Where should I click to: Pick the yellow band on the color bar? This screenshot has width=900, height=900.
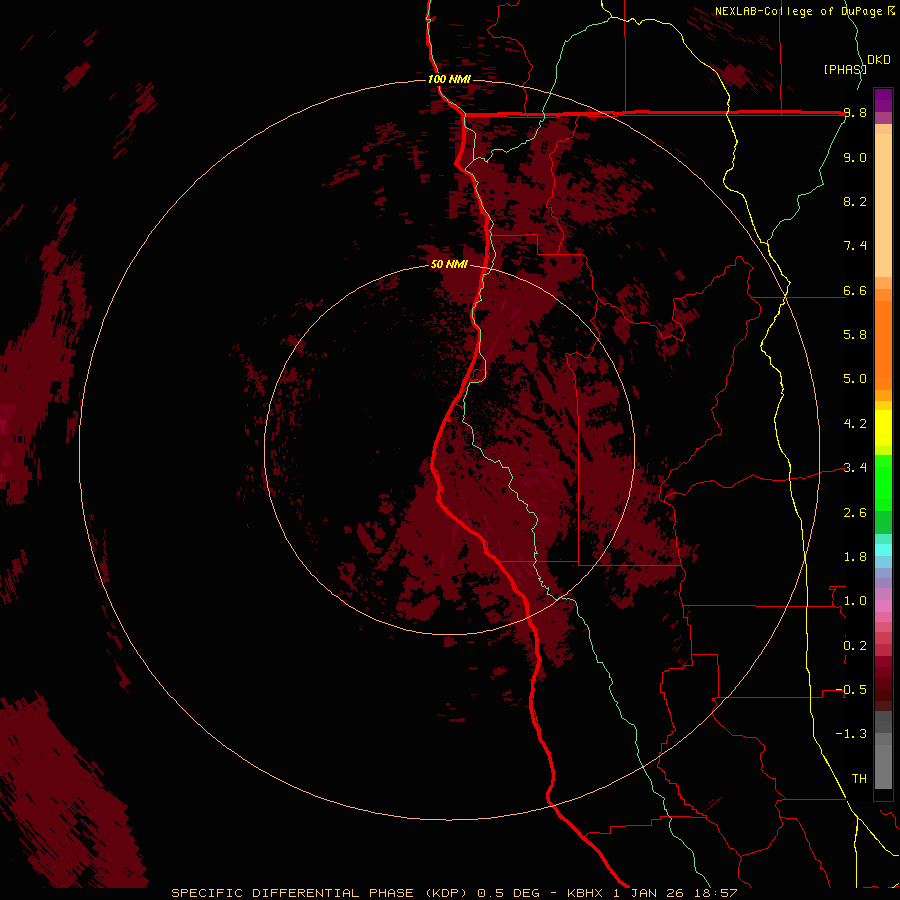[883, 428]
